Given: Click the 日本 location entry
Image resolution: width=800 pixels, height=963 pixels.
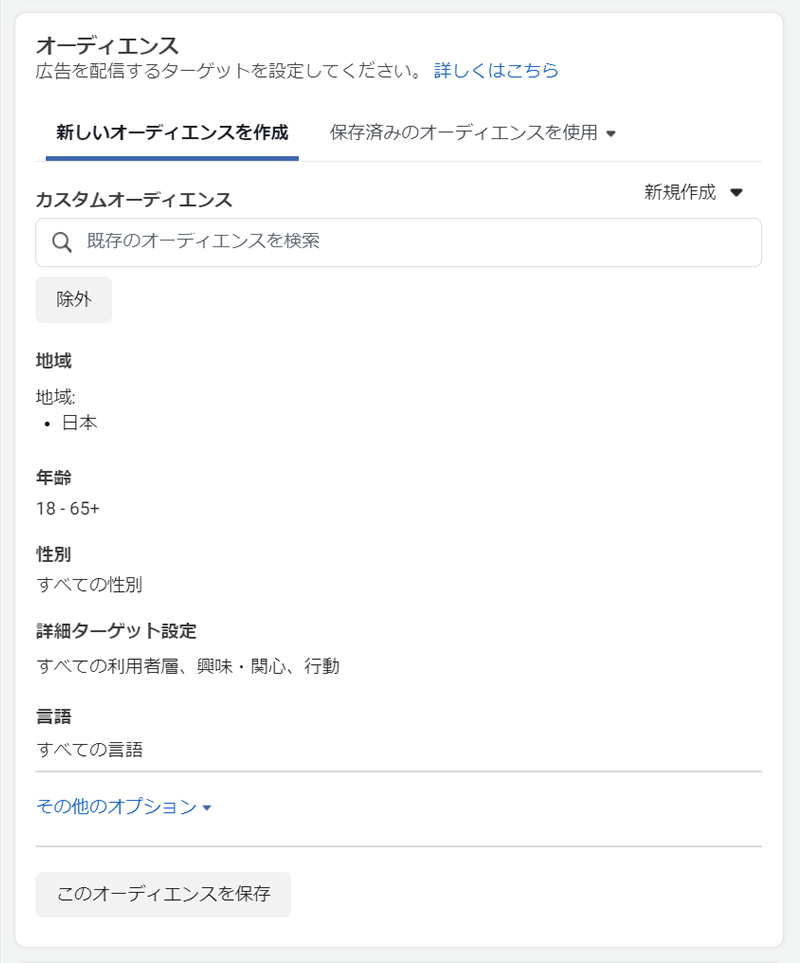Looking at the screenshot, I should pos(80,423).
